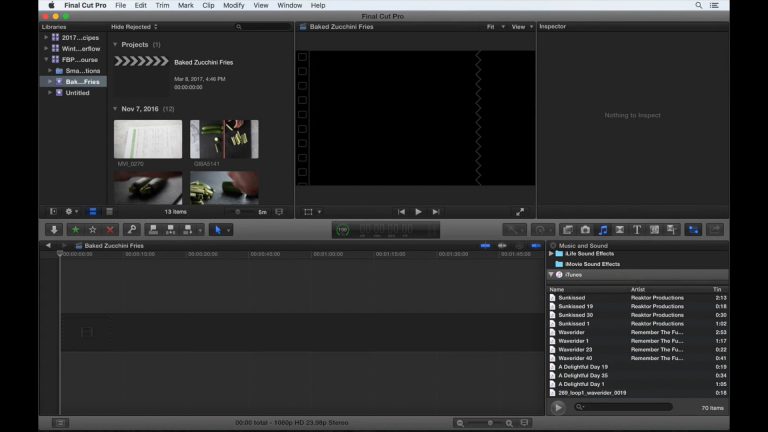
Task: Open the Clip menu
Action: pos(208,5)
